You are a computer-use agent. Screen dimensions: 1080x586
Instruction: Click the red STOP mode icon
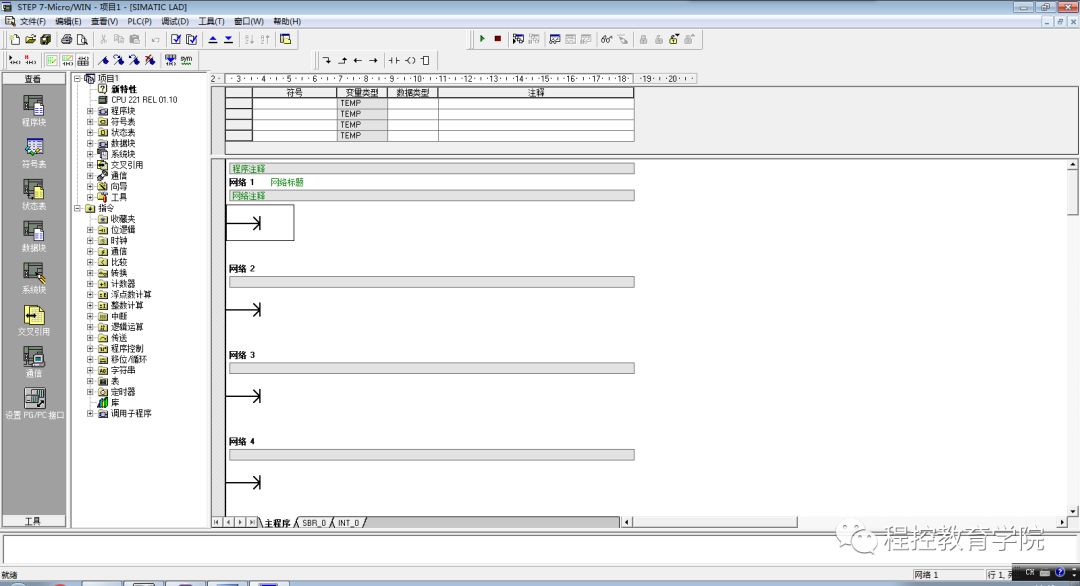pyautogui.click(x=498, y=39)
